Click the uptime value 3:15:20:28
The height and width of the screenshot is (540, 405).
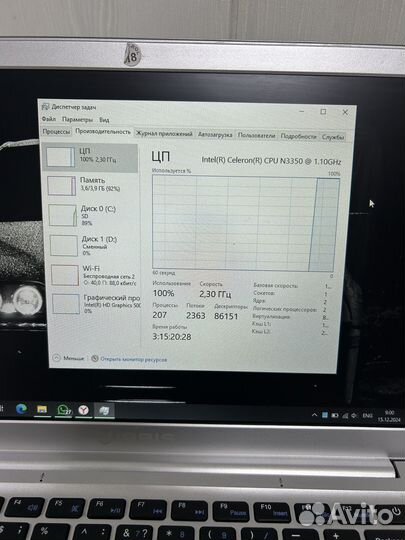coord(172,337)
